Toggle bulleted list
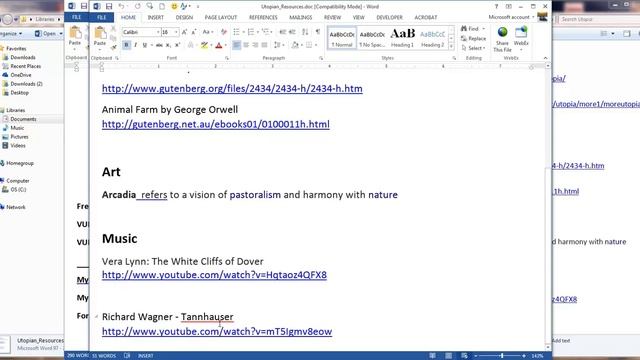This screenshot has height=360, width=640. (236, 32)
